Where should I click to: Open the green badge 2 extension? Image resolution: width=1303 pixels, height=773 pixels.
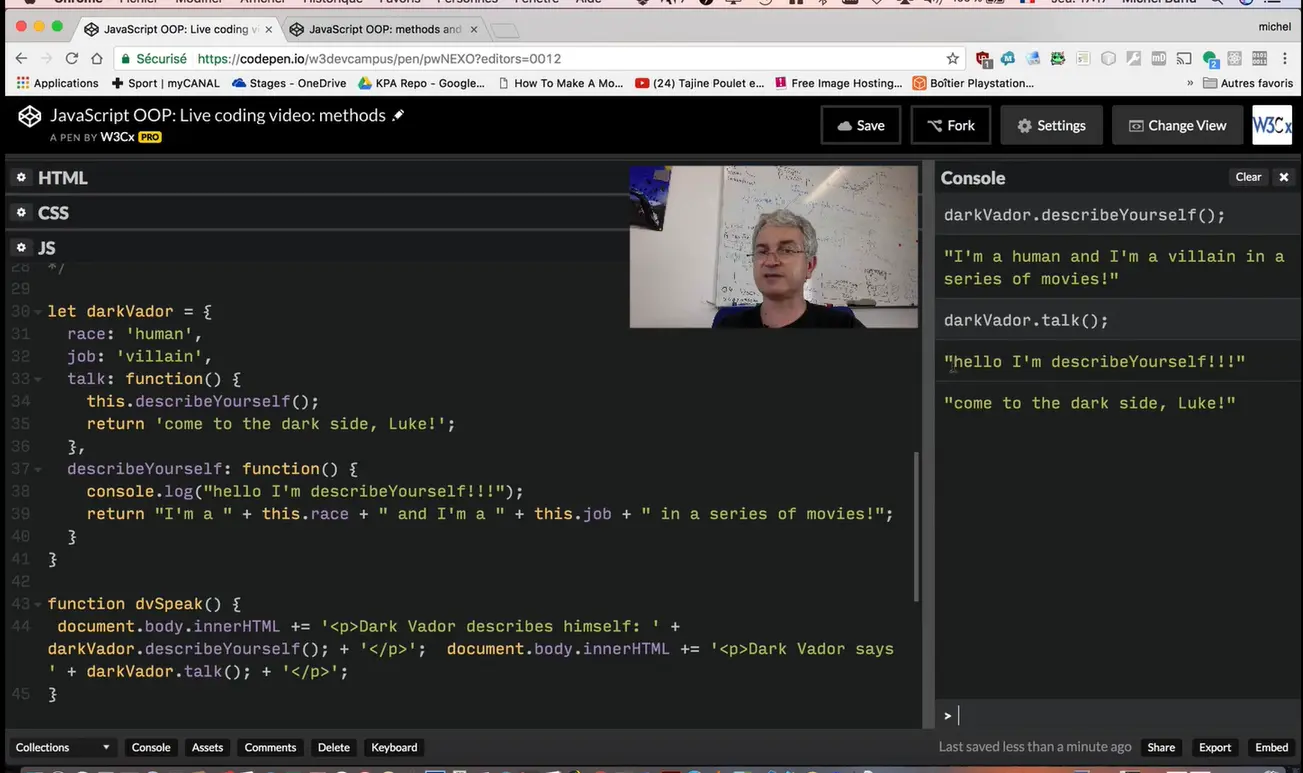click(1210, 60)
